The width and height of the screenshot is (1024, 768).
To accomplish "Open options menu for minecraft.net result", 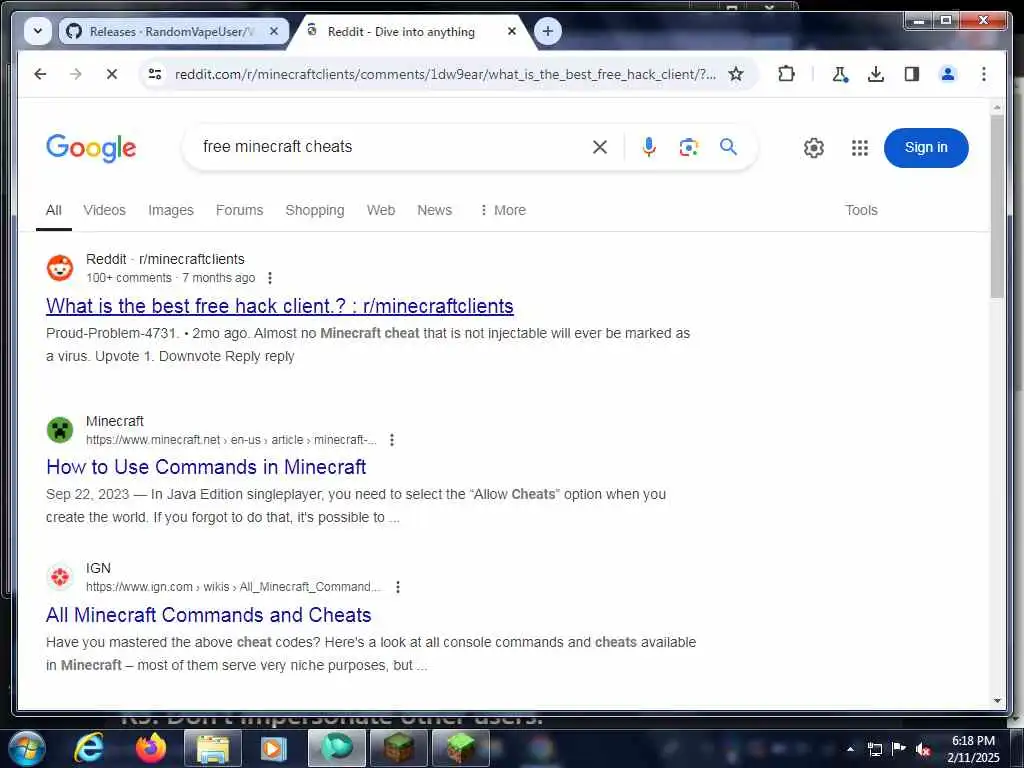I will pos(392,440).
